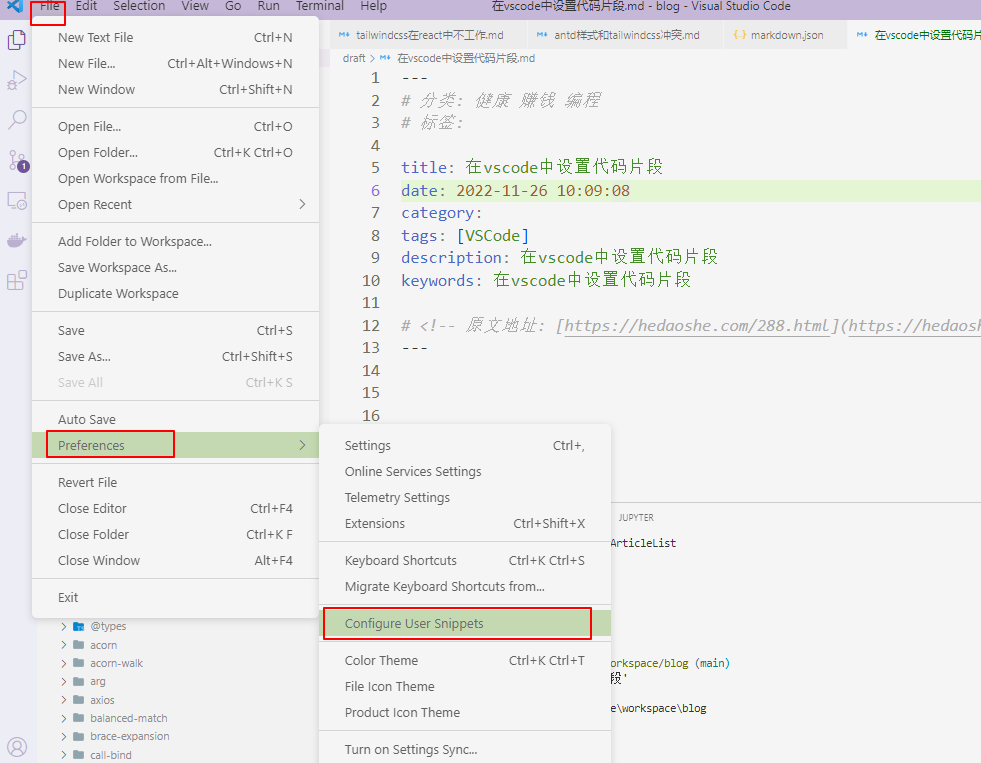Expand the Open Recent submenu arrow
Viewport: 981px width, 763px height.
click(302, 205)
